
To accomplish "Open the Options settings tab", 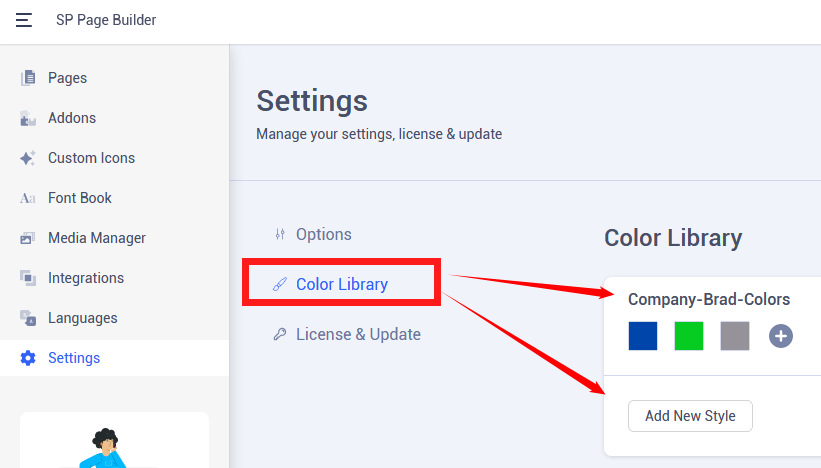I will tap(323, 234).
